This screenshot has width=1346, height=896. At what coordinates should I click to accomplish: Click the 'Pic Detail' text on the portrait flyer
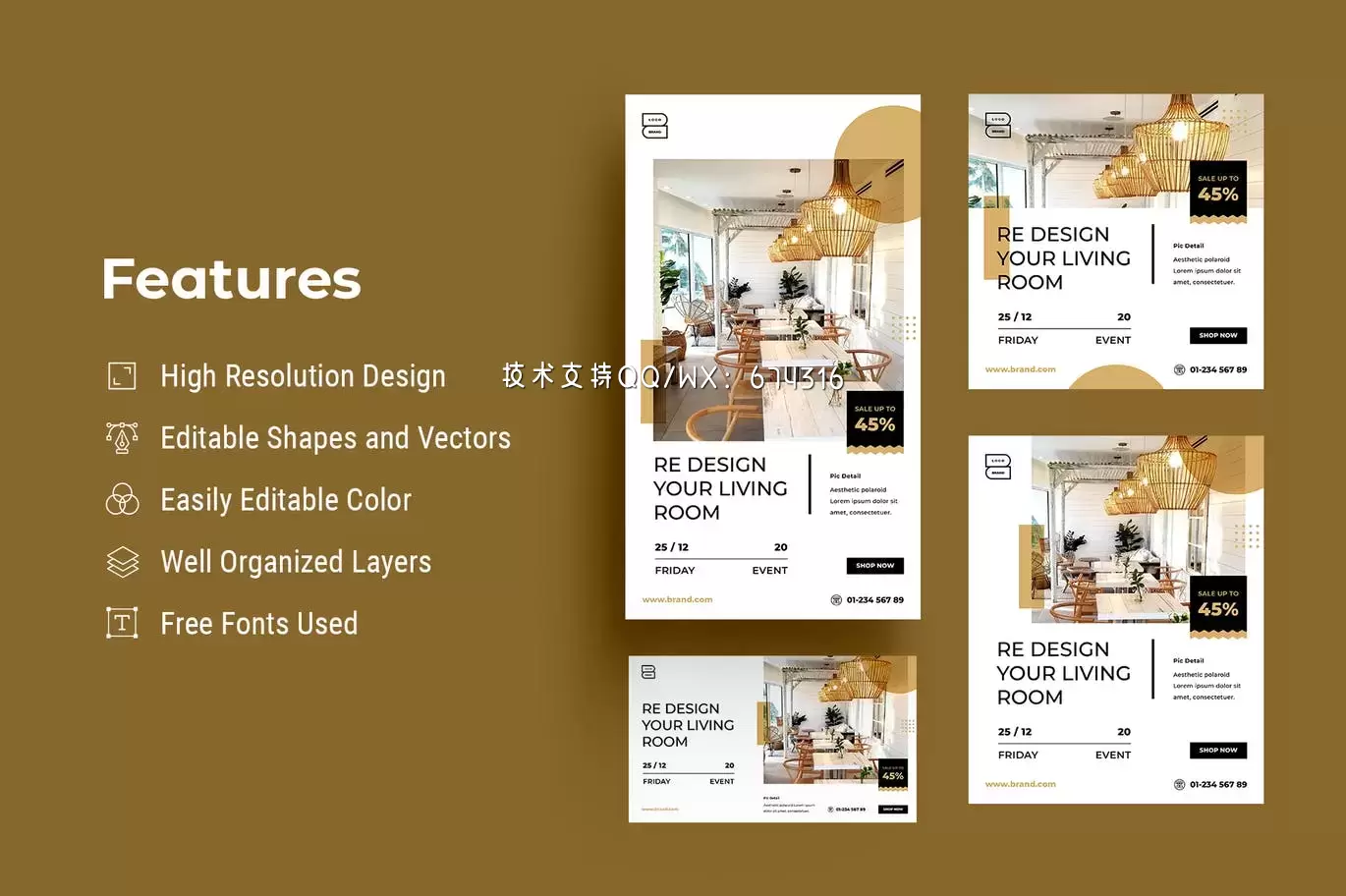coord(845,476)
